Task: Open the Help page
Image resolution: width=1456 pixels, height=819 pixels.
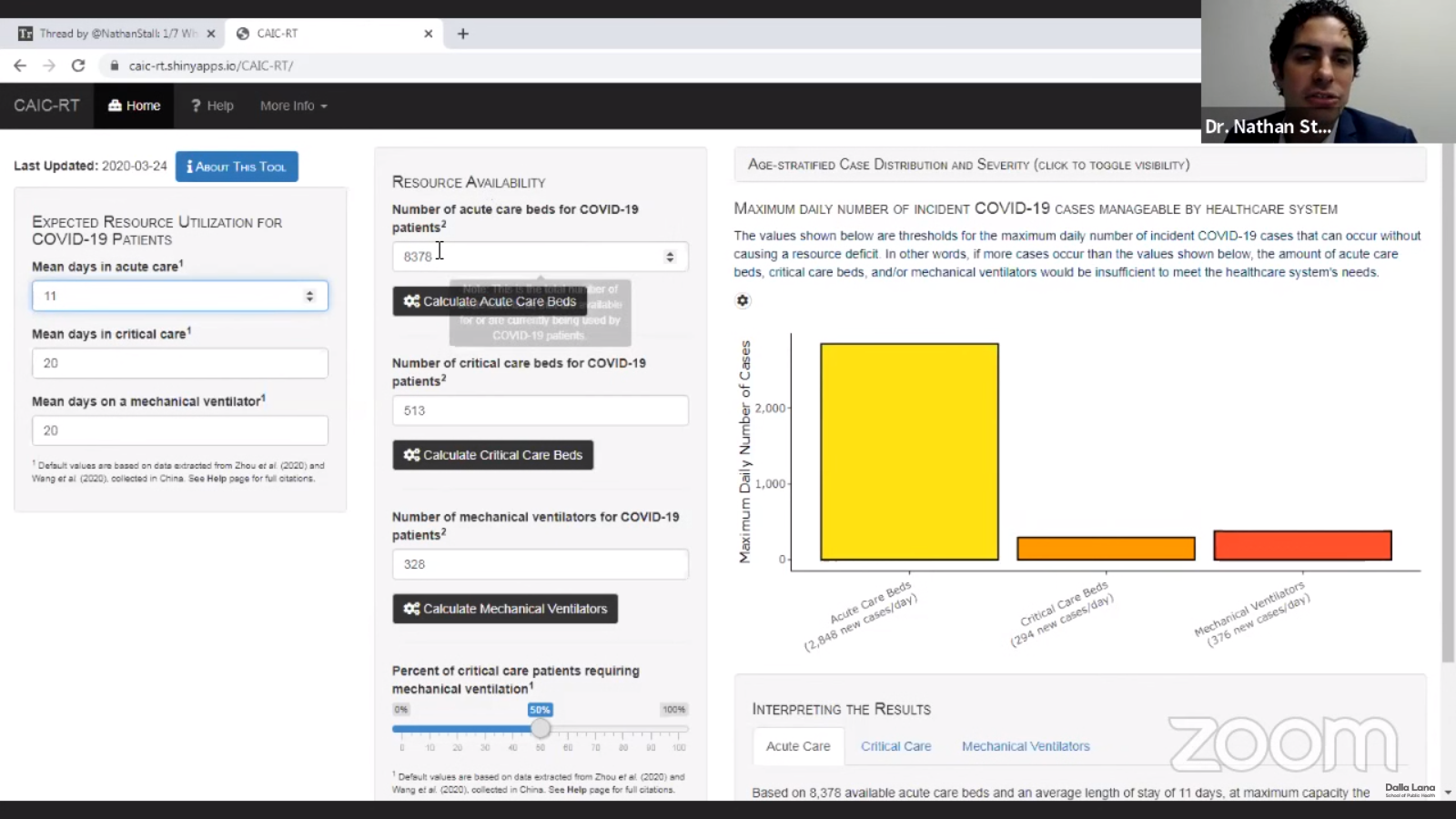Action: coord(212,106)
